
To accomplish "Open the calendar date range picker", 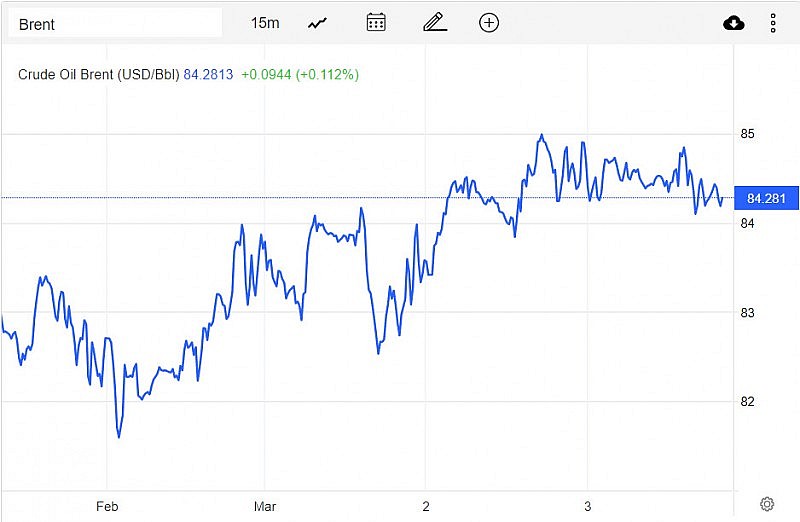I will pyautogui.click(x=376, y=23).
